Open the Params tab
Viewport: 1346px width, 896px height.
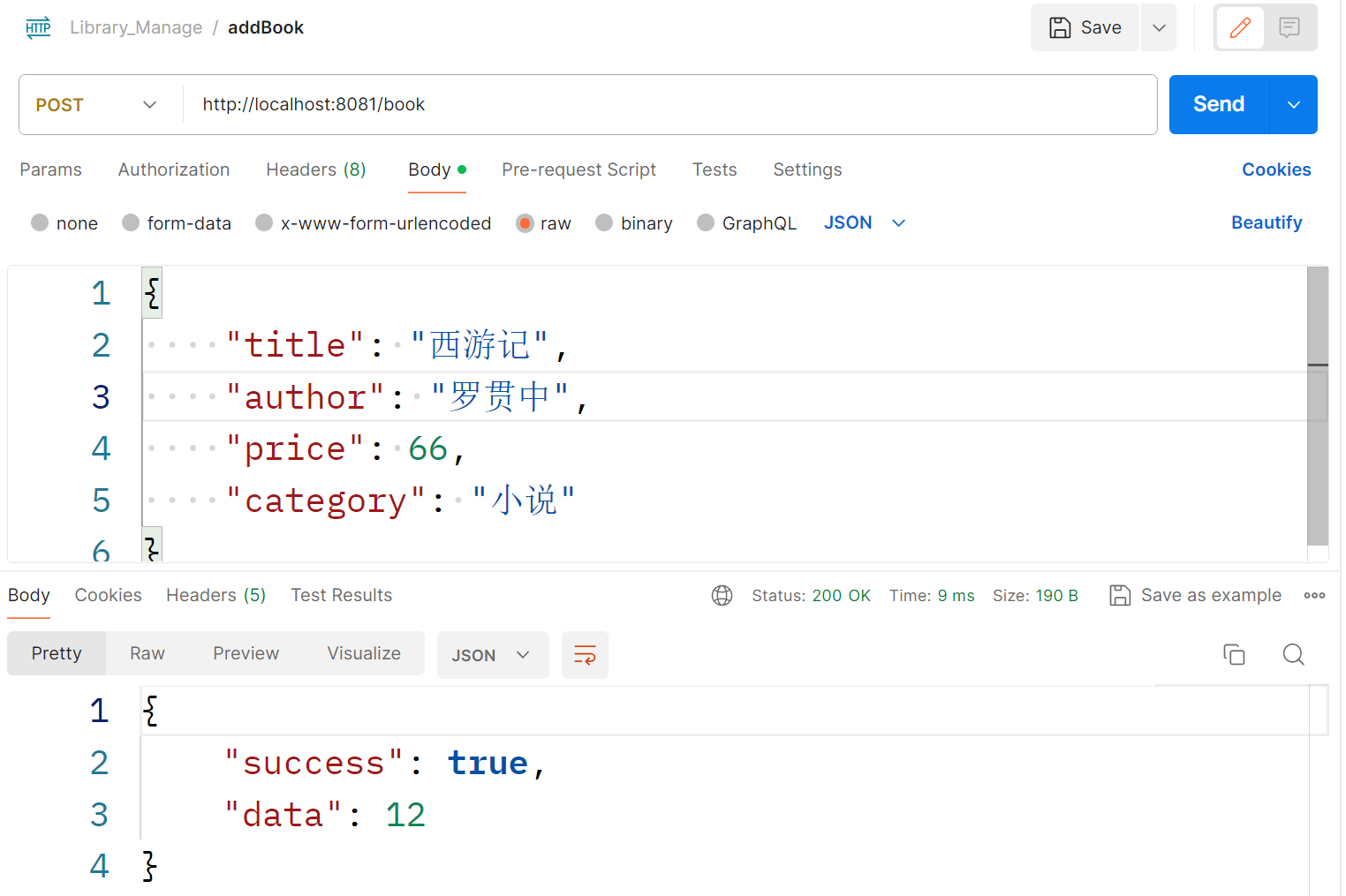point(50,169)
